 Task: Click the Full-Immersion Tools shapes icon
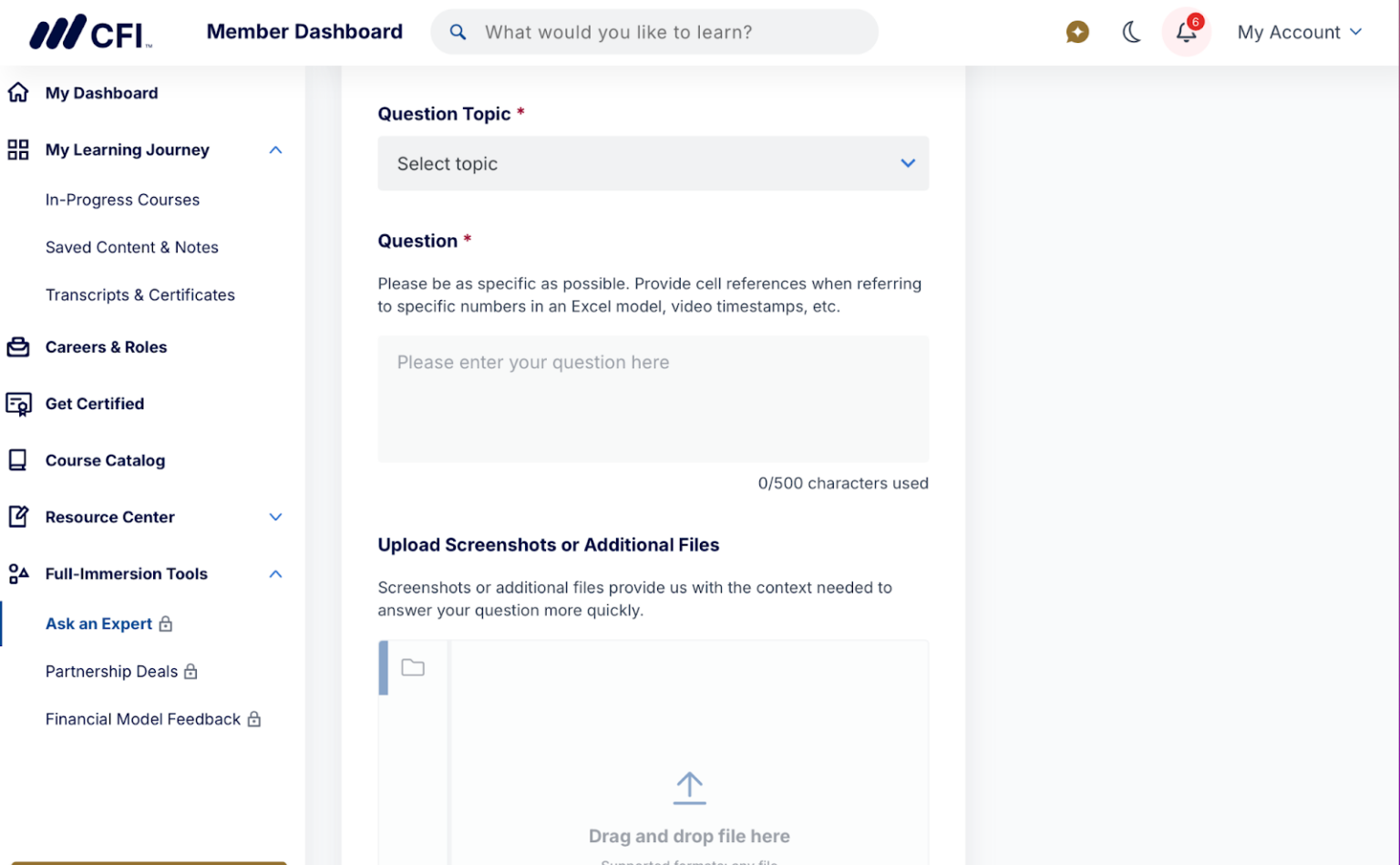18,573
